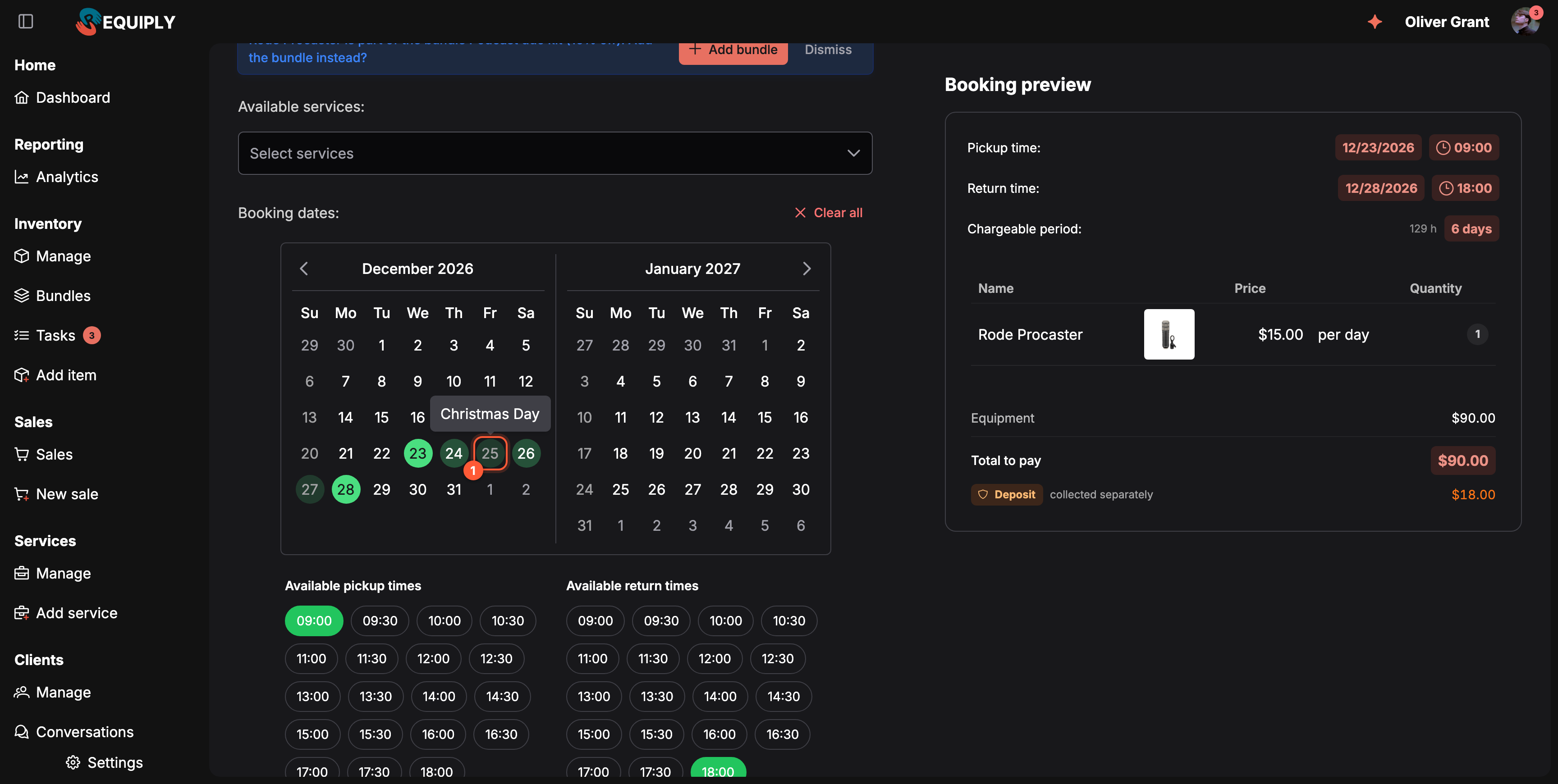This screenshot has width=1558, height=784.
Task: Click the Clients Manage people icon
Action: [x=22, y=692]
